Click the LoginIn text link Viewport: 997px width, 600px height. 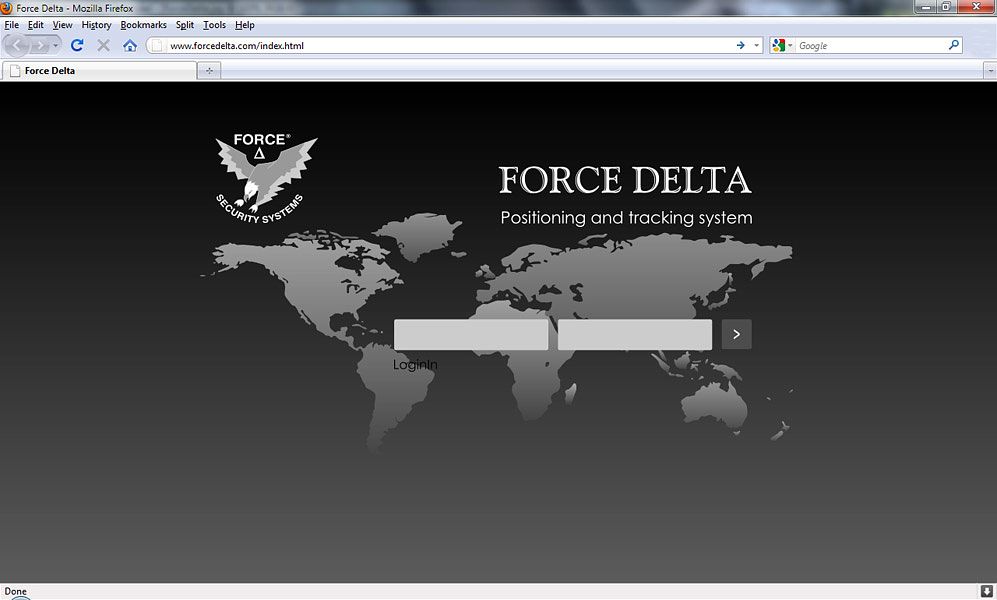[x=414, y=364]
